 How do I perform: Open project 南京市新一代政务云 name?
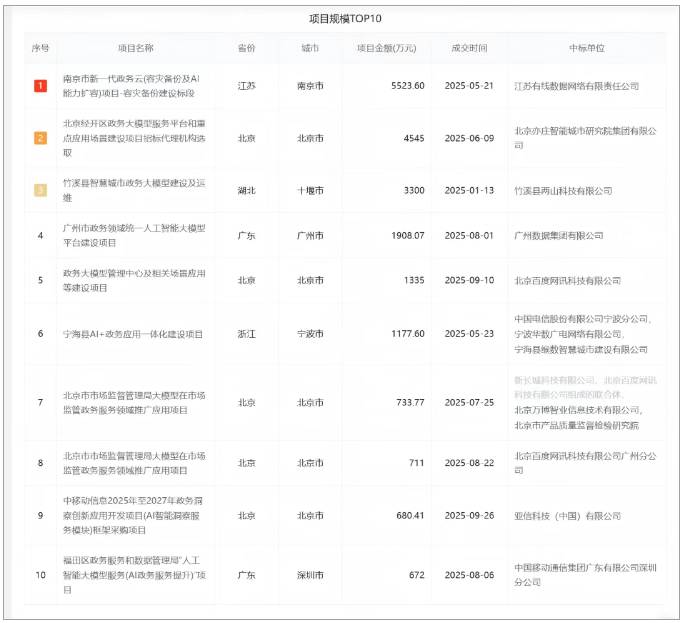pos(131,86)
